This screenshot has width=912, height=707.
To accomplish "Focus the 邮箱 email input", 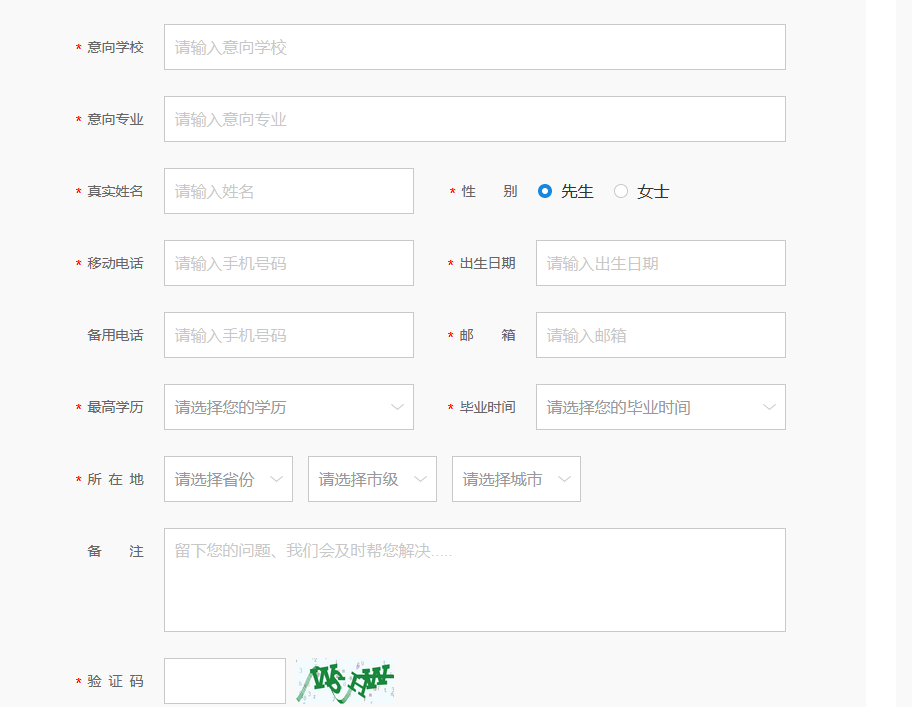I will click(x=660, y=335).
